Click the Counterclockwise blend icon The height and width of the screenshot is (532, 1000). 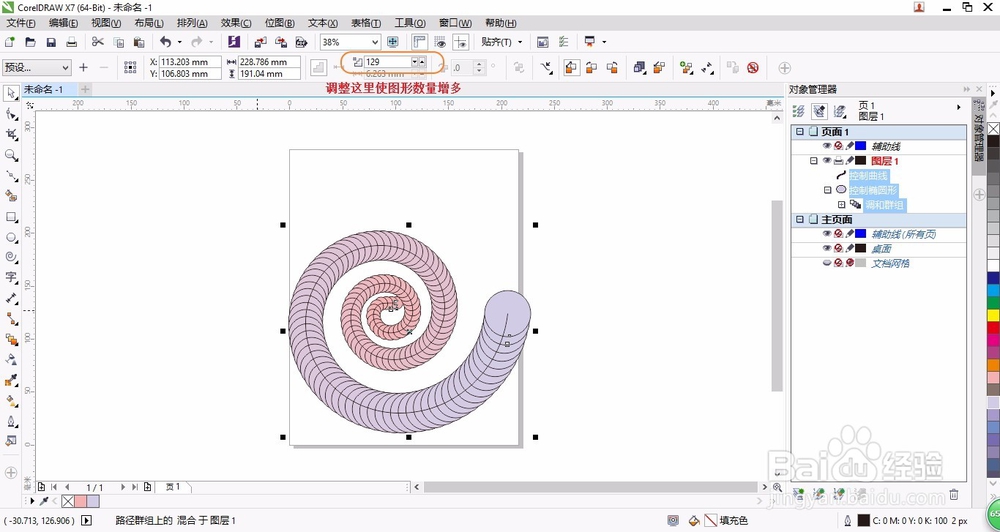612,67
